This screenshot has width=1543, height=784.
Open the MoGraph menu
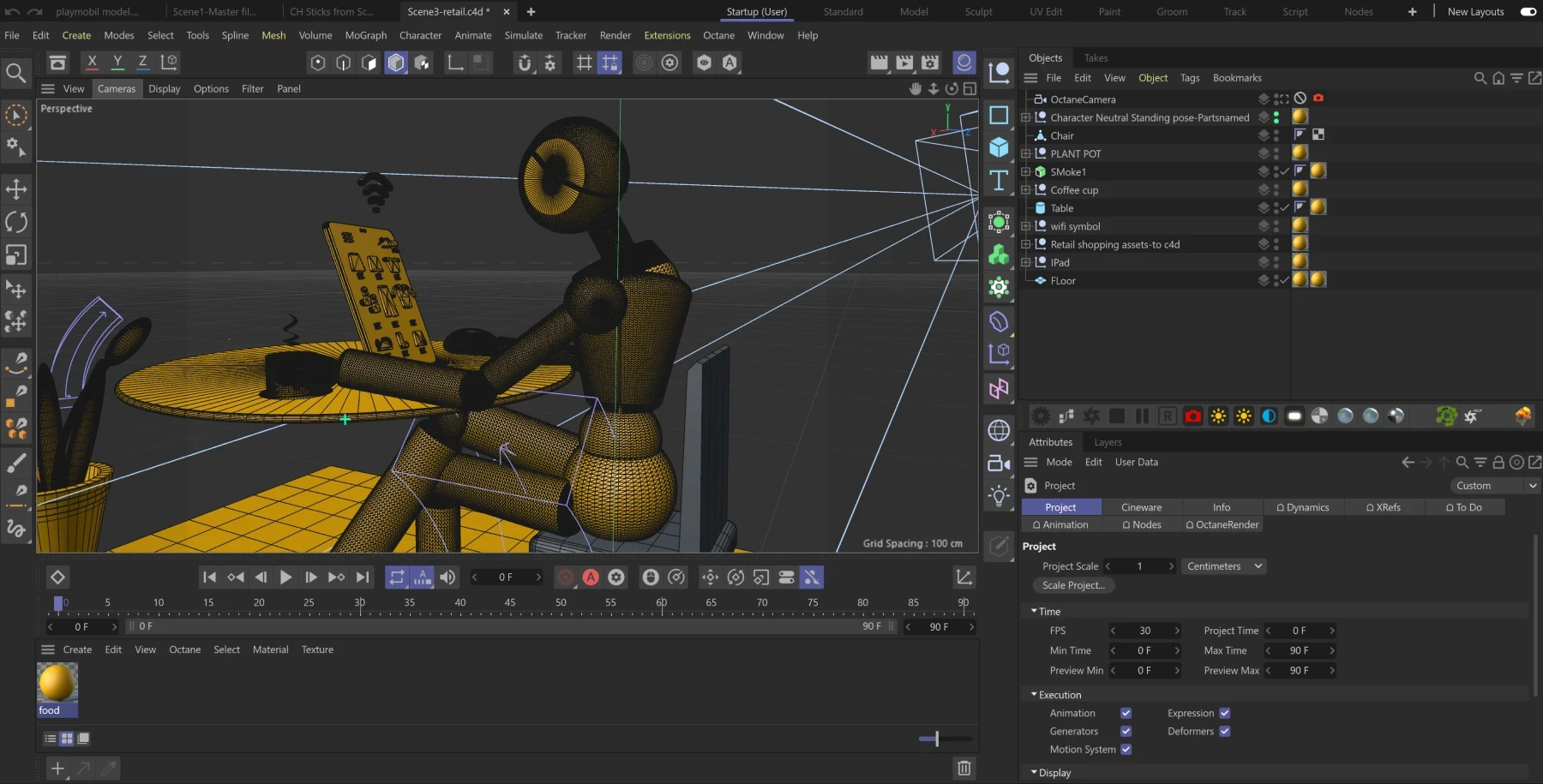pyautogui.click(x=365, y=35)
